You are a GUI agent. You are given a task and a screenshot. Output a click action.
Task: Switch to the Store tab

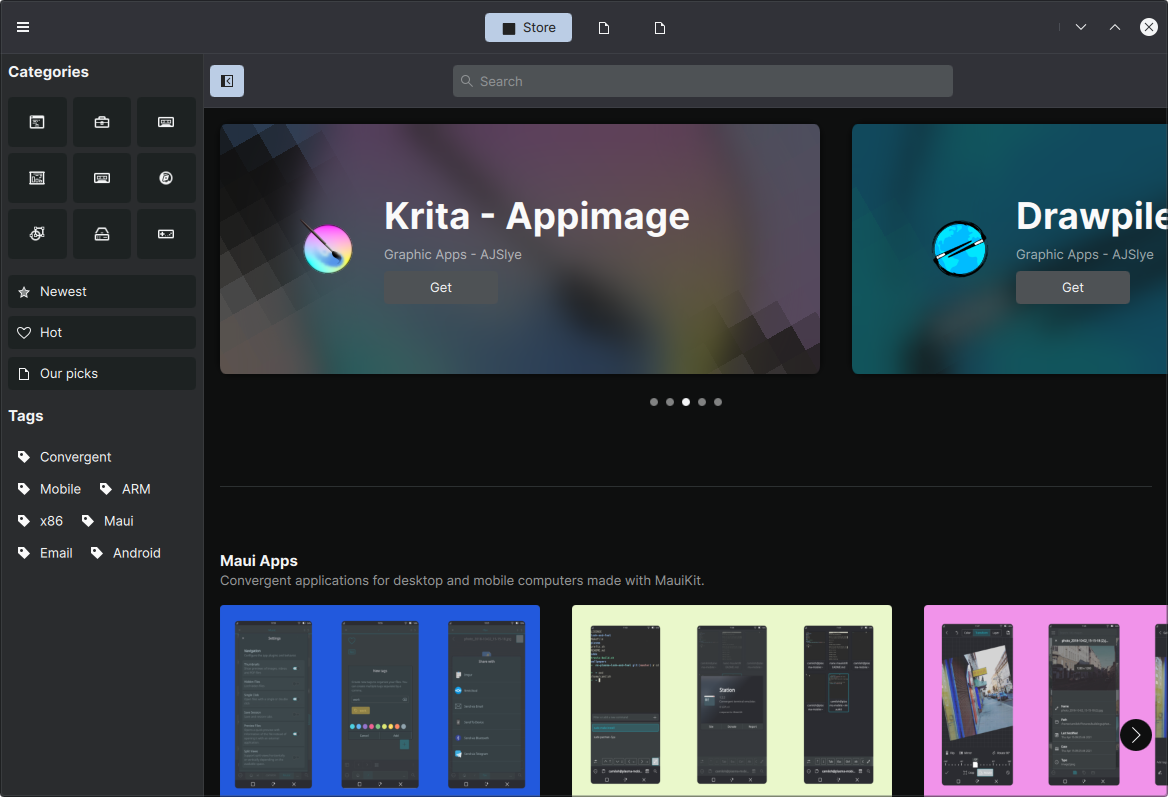point(528,28)
